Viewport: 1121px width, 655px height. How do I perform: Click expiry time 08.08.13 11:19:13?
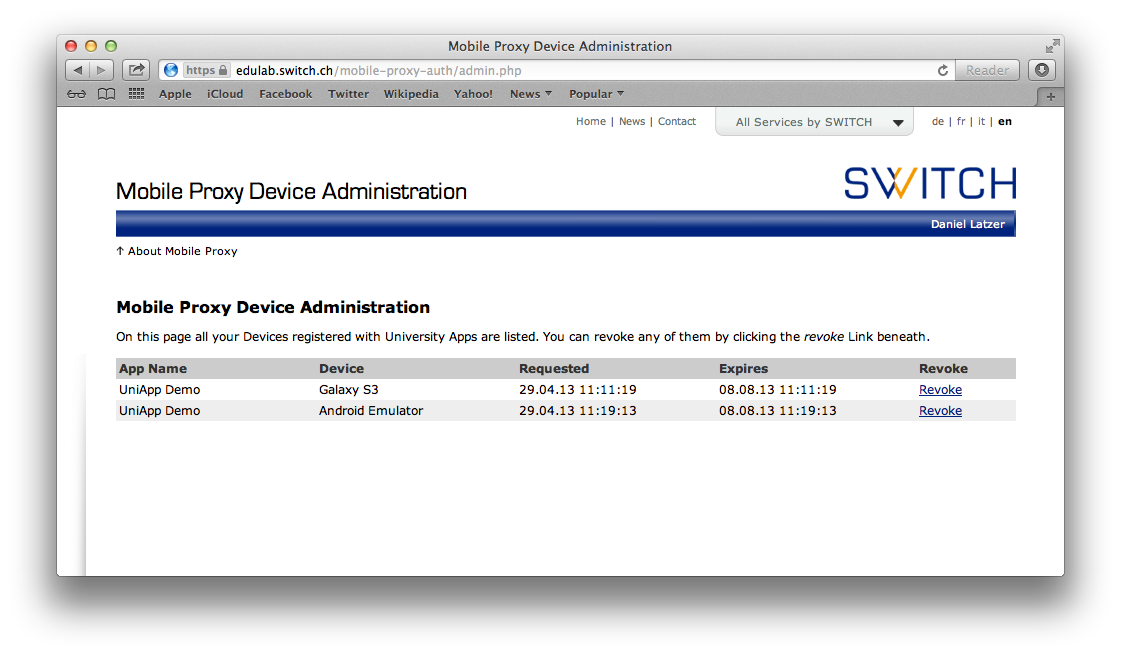tap(778, 410)
